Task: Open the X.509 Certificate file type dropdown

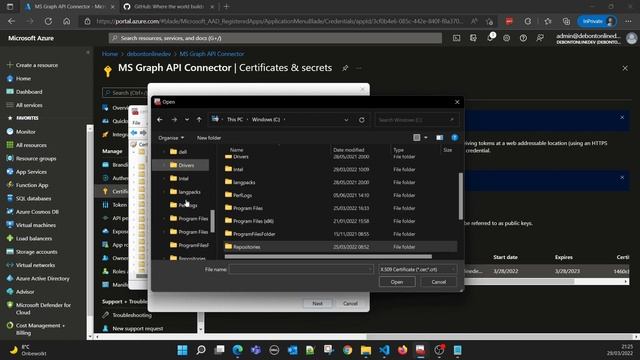Action: (x=418, y=269)
